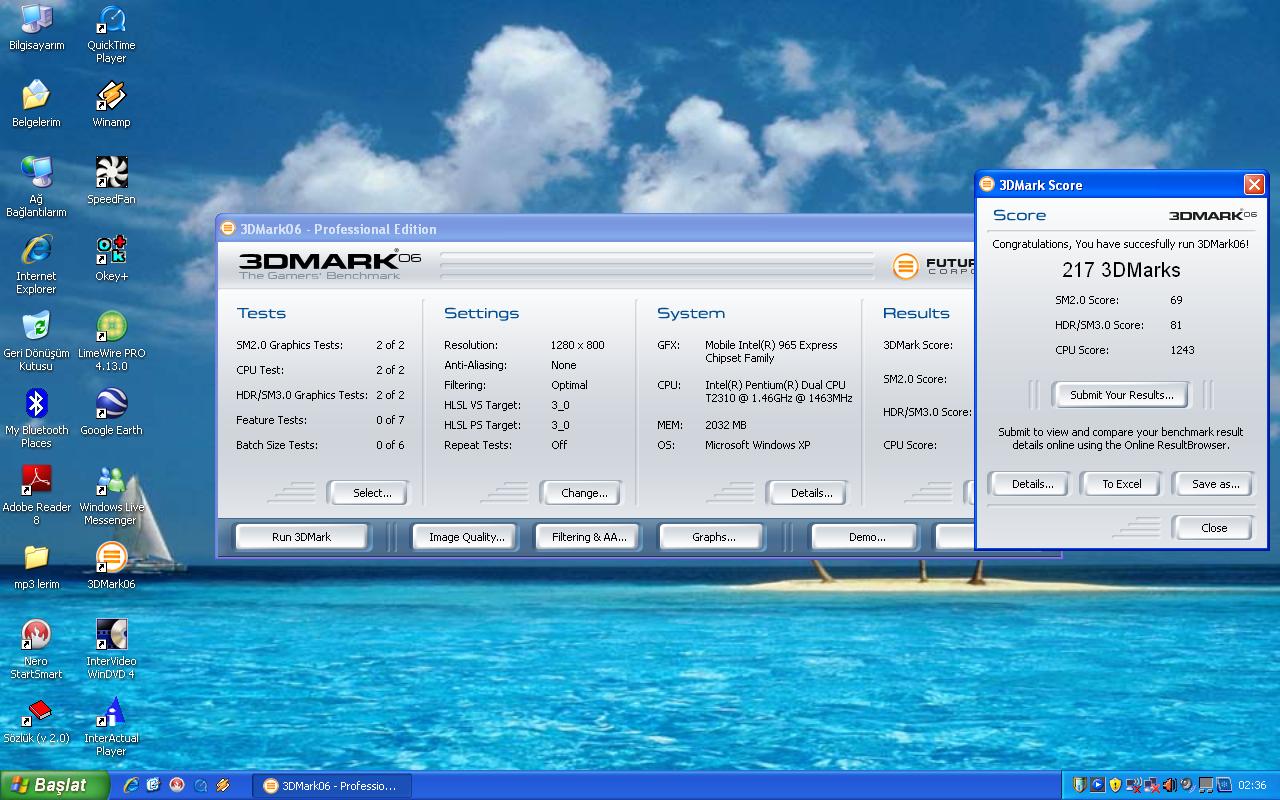Image resolution: width=1280 pixels, height=800 pixels.
Task: Click Internet Explorer in the quick launch bar
Action: [130, 786]
